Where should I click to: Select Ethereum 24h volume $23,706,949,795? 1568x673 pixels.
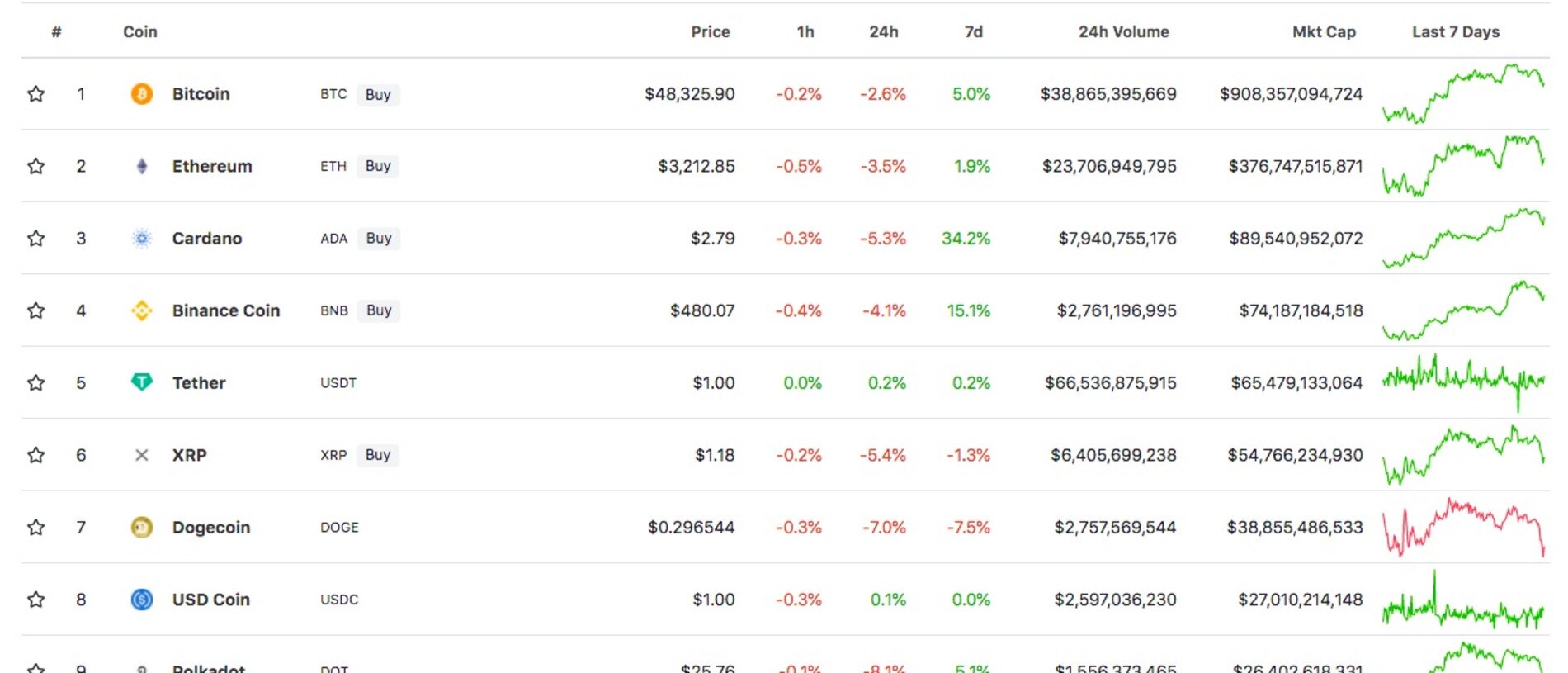pyautogui.click(x=1109, y=166)
